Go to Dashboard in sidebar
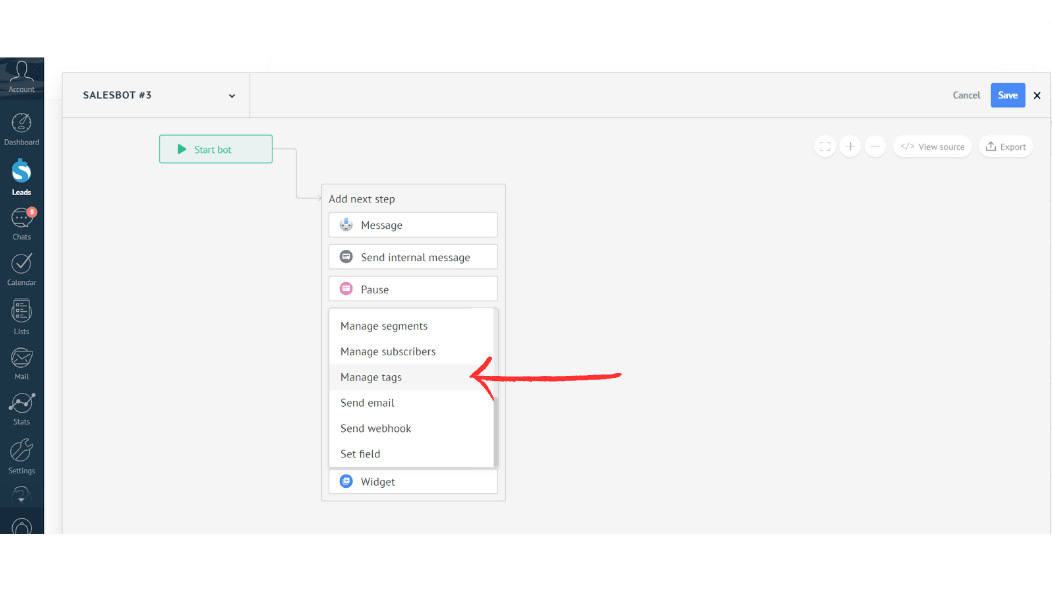The width and height of the screenshot is (1052, 593). [21, 129]
